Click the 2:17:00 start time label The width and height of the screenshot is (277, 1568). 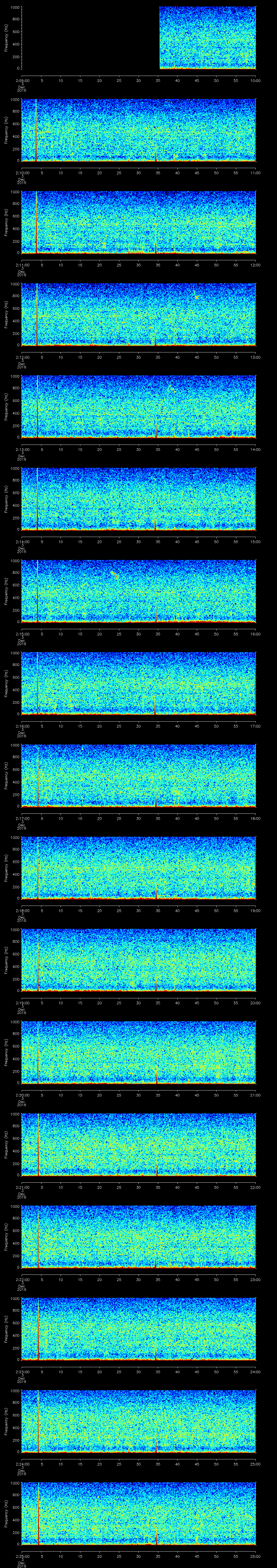tap(22, 818)
